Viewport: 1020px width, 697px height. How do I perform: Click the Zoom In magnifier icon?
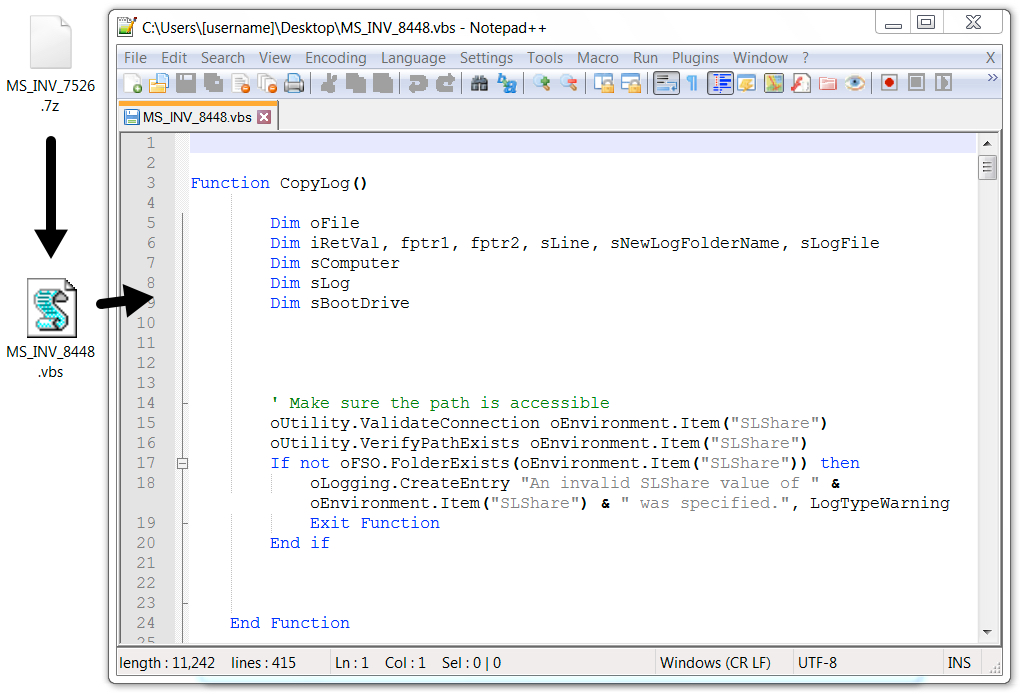pyautogui.click(x=541, y=83)
